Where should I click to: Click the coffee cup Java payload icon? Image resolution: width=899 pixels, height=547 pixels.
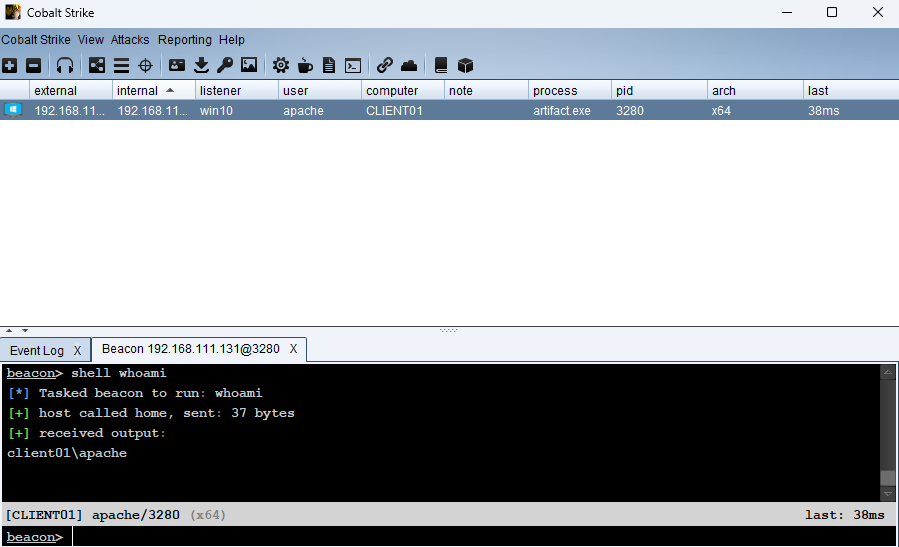305,66
